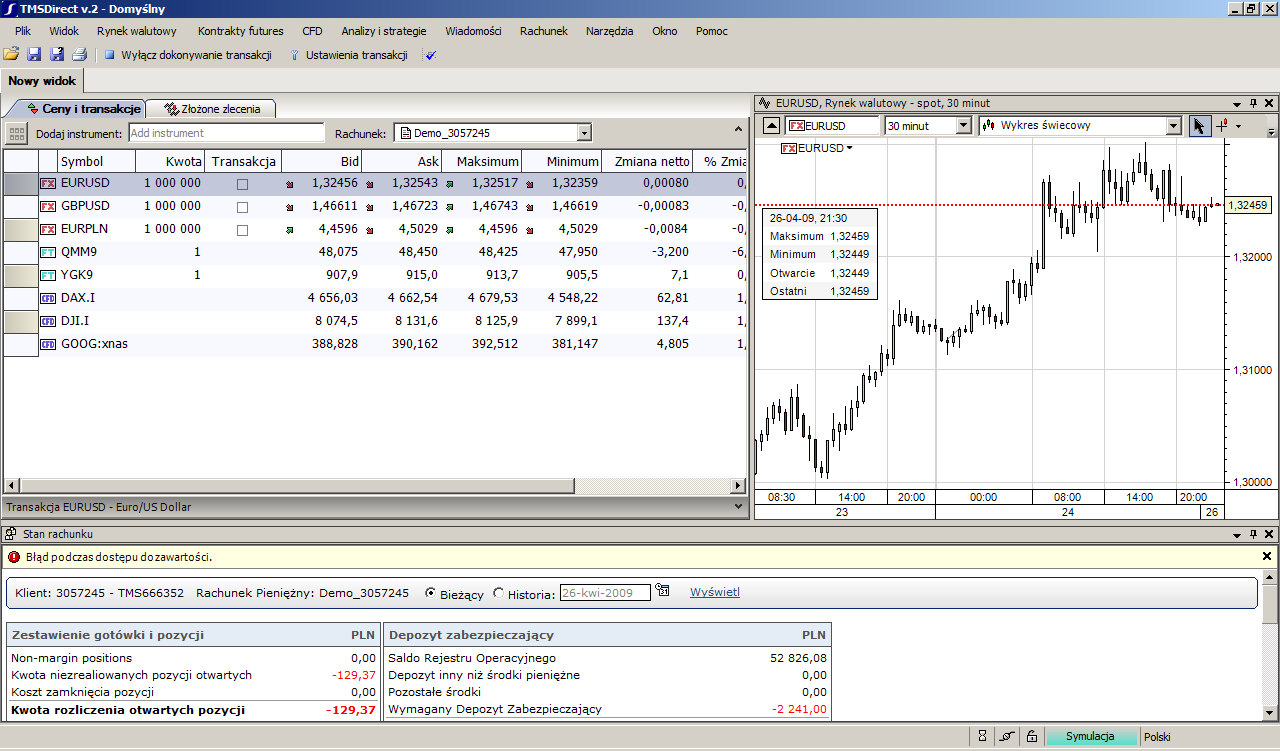The width and height of the screenshot is (1280, 751).
Task: Close the yellow error message bar
Action: (x=1267, y=556)
